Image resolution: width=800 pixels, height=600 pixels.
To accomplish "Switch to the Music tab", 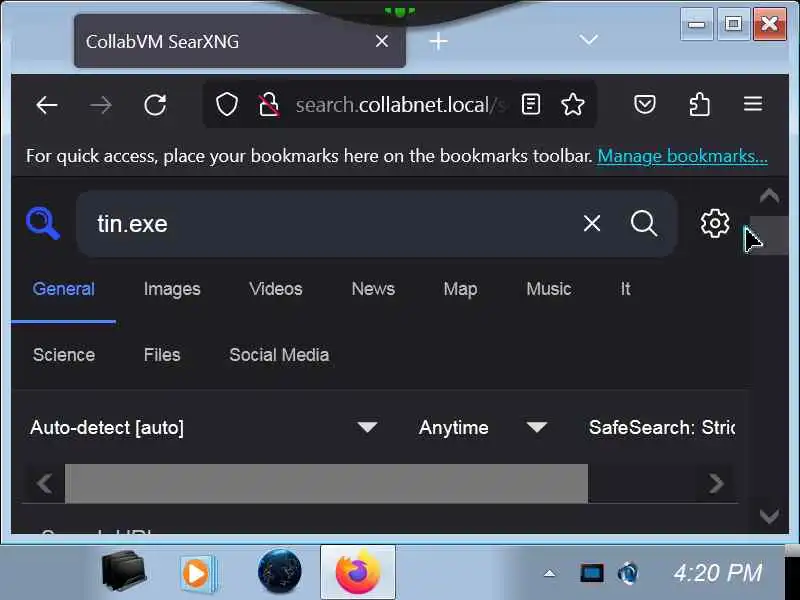I will tap(548, 289).
